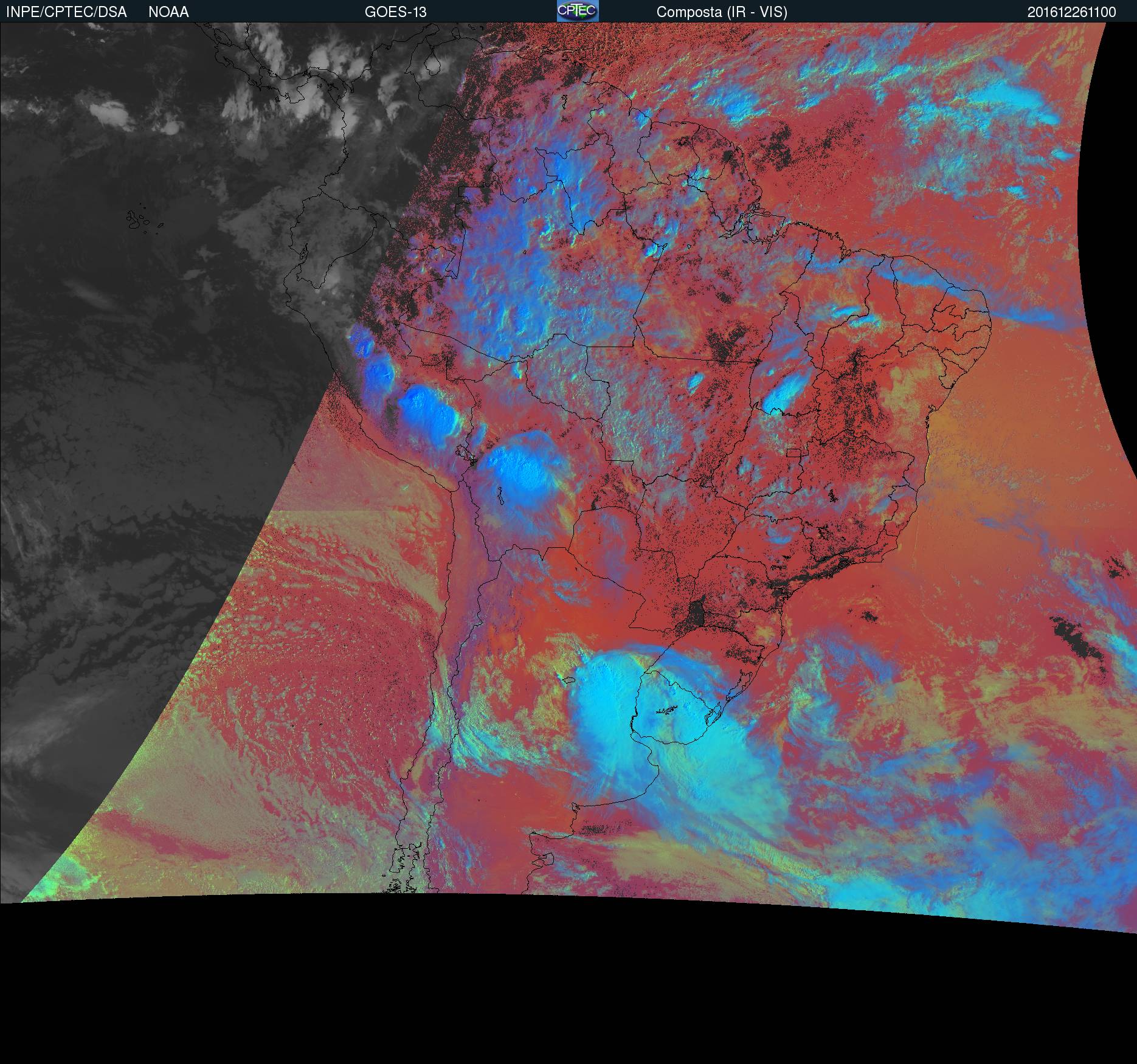The image size is (1137, 1064).
Task: Click the grayscale nighttime Pacific region
Action: (x=122, y=426)
